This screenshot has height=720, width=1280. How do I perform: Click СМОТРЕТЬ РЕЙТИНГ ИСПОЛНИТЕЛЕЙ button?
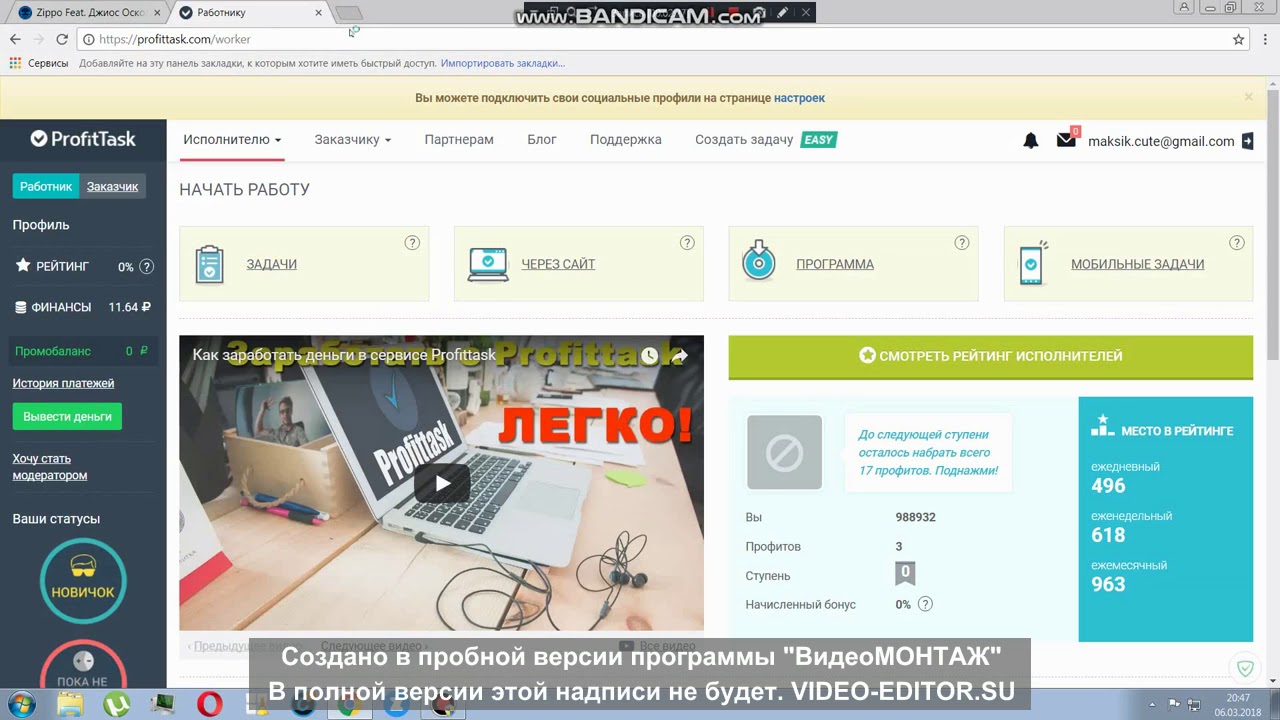(x=991, y=356)
